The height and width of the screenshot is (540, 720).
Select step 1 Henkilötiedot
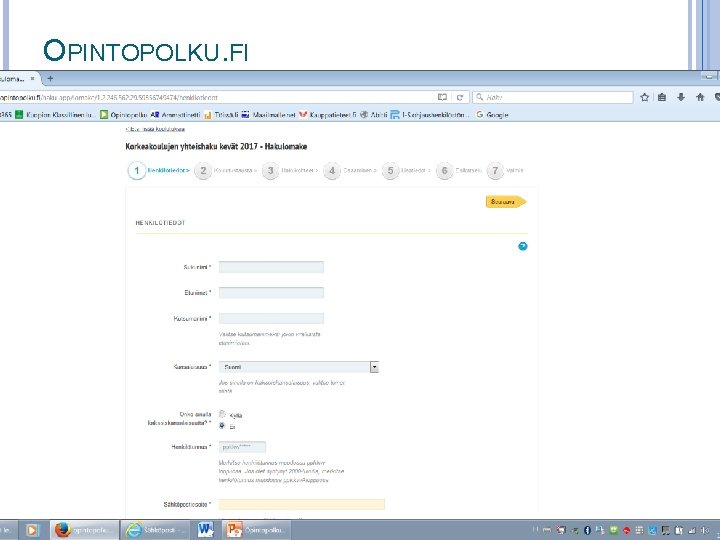pos(158,170)
